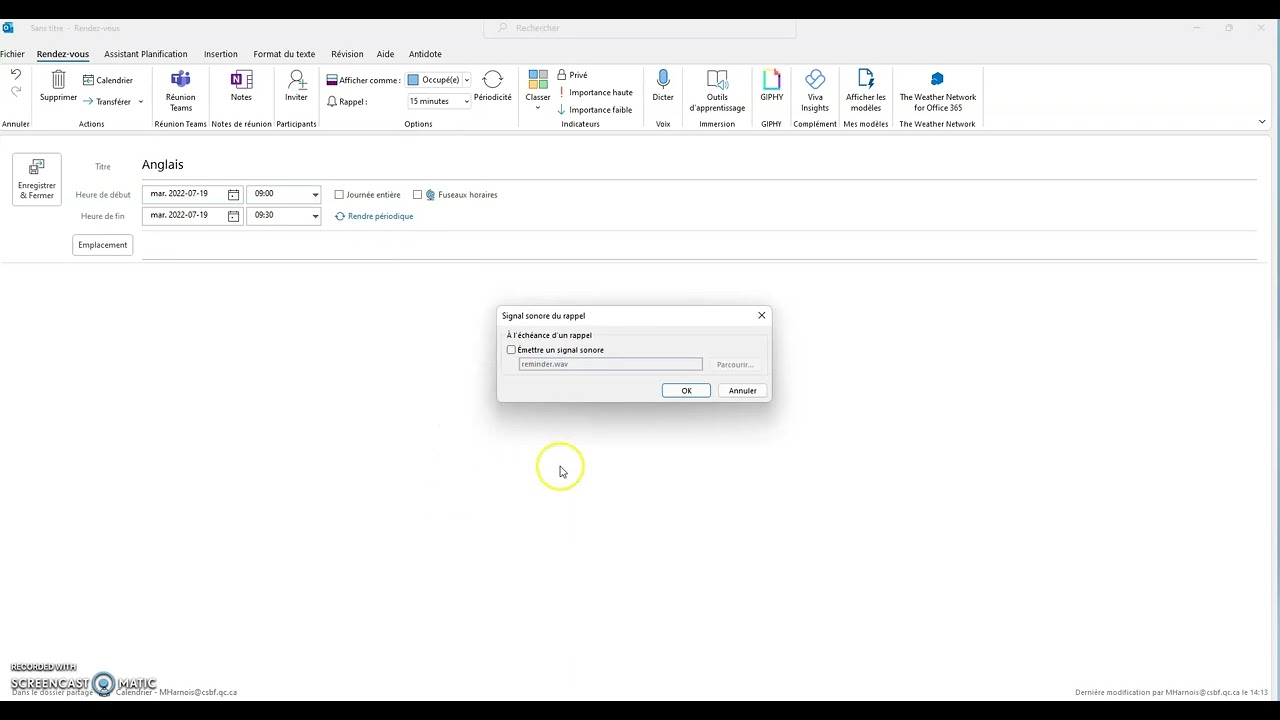1280x720 pixels.
Task: Click the Supprimer trash icon
Action: 58,80
